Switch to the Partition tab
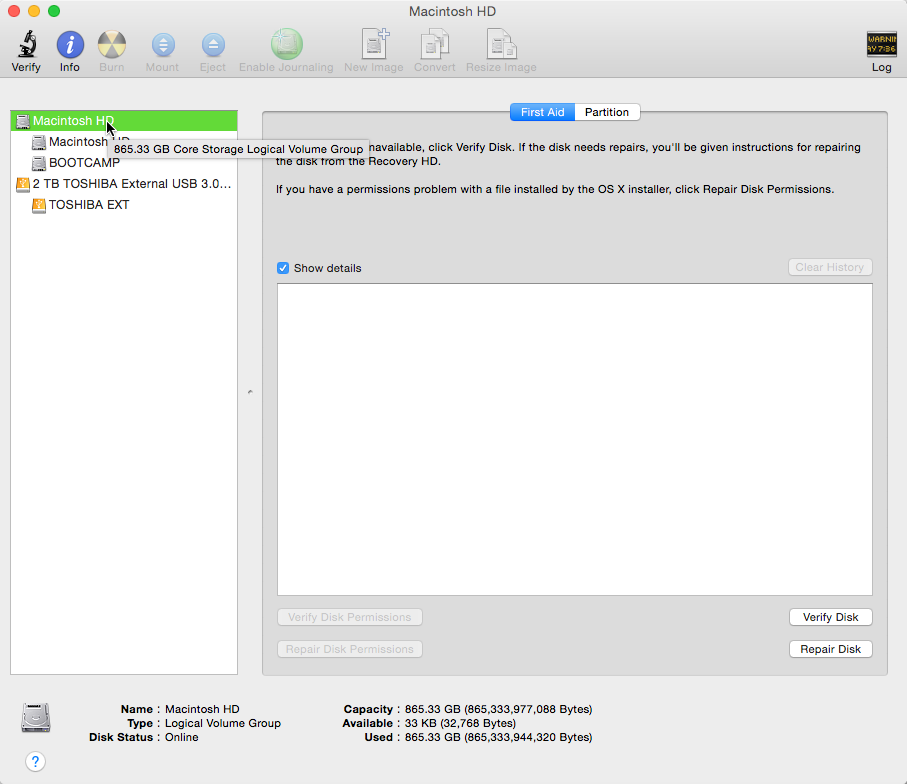Screen dimensions: 907x784 click(607, 112)
